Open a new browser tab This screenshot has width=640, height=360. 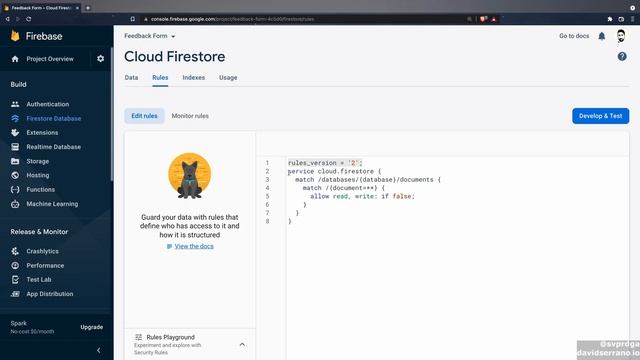(x=88, y=8)
